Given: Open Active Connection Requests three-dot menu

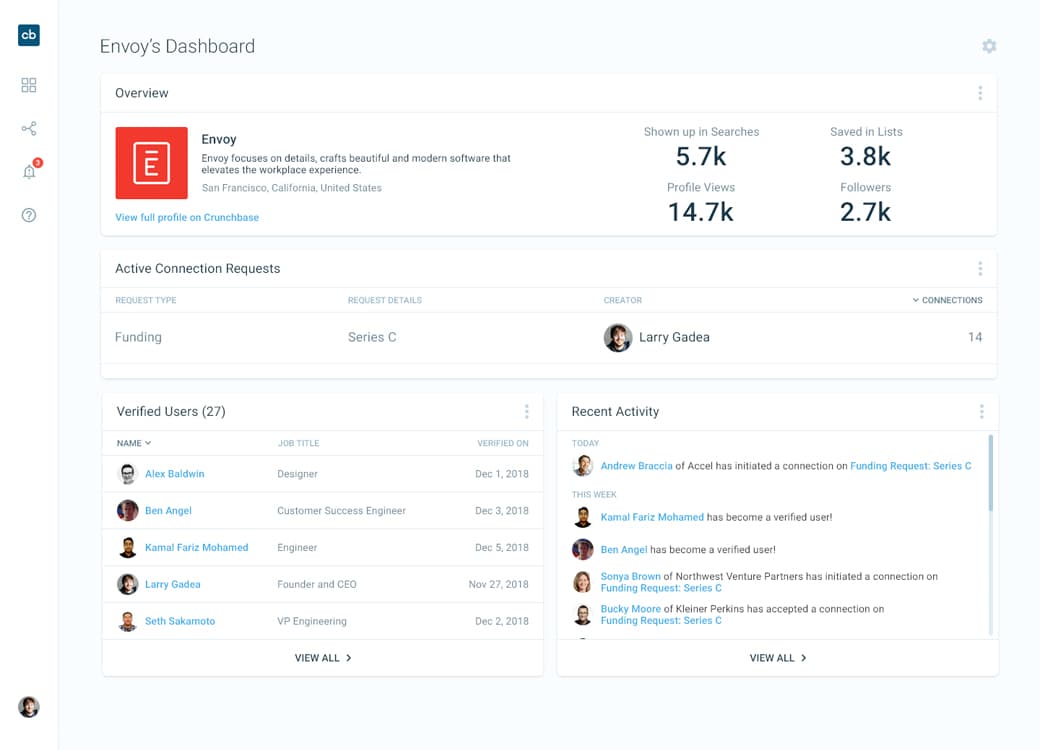Looking at the screenshot, I should [x=980, y=268].
